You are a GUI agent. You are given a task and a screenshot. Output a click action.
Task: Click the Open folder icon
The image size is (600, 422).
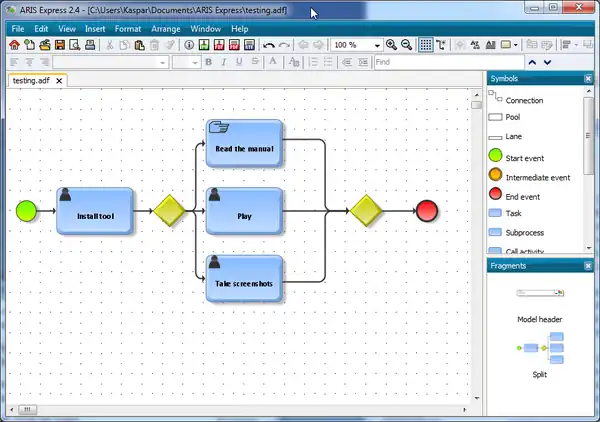[x=46, y=45]
